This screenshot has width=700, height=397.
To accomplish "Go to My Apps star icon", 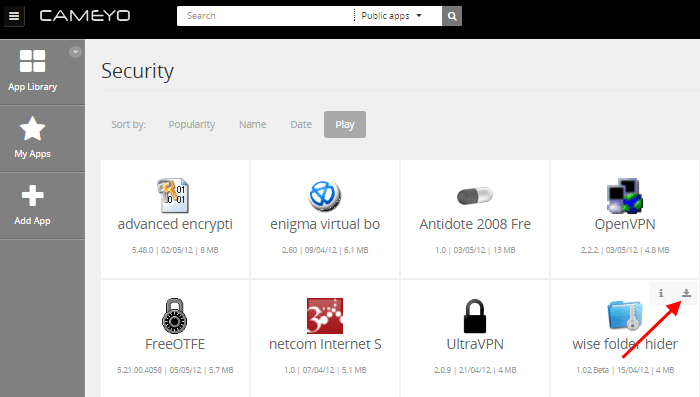I will (33, 129).
